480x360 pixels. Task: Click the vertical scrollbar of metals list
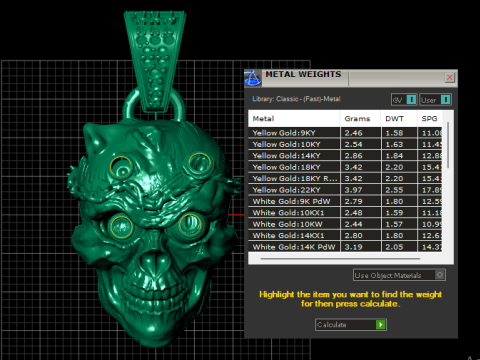(448, 145)
